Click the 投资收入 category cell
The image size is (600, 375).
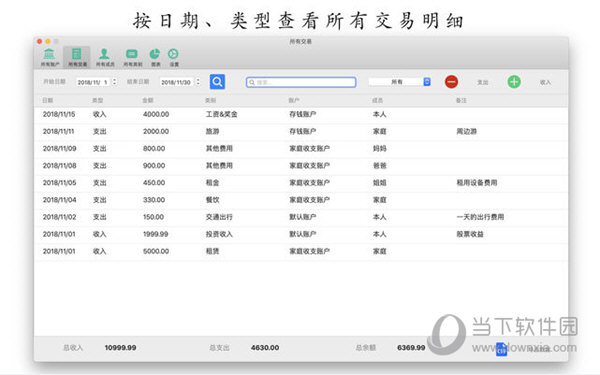point(219,234)
